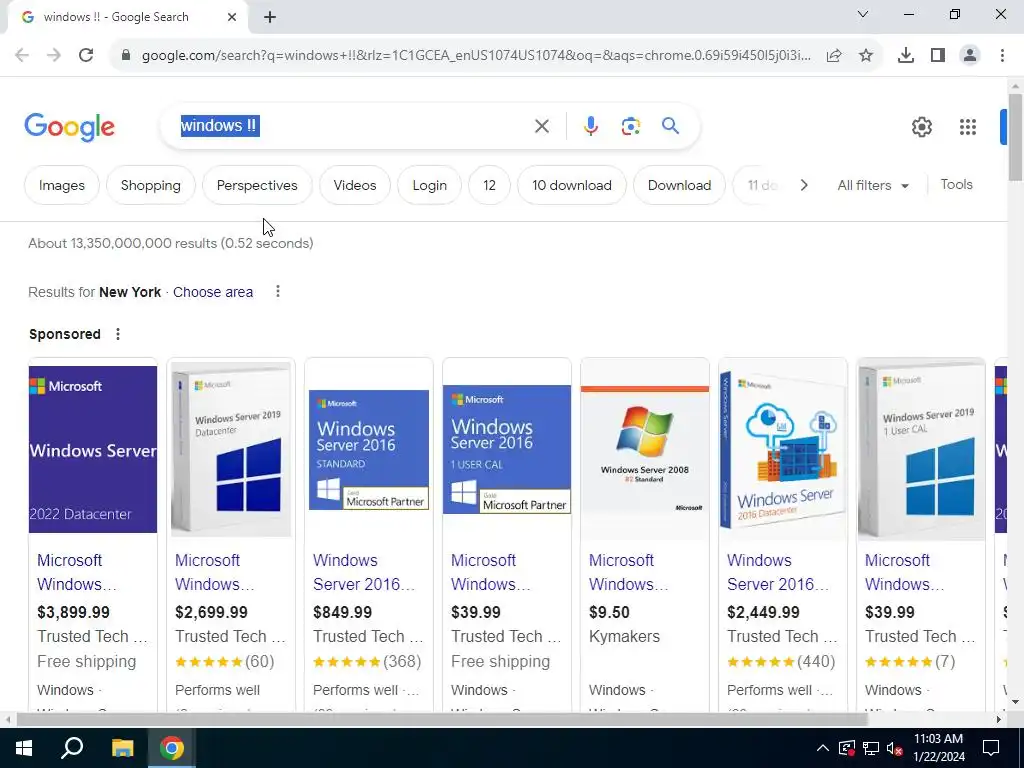Screen dimensions: 1024x768
Task: Select the Images filter chip
Action: [x=61, y=185]
